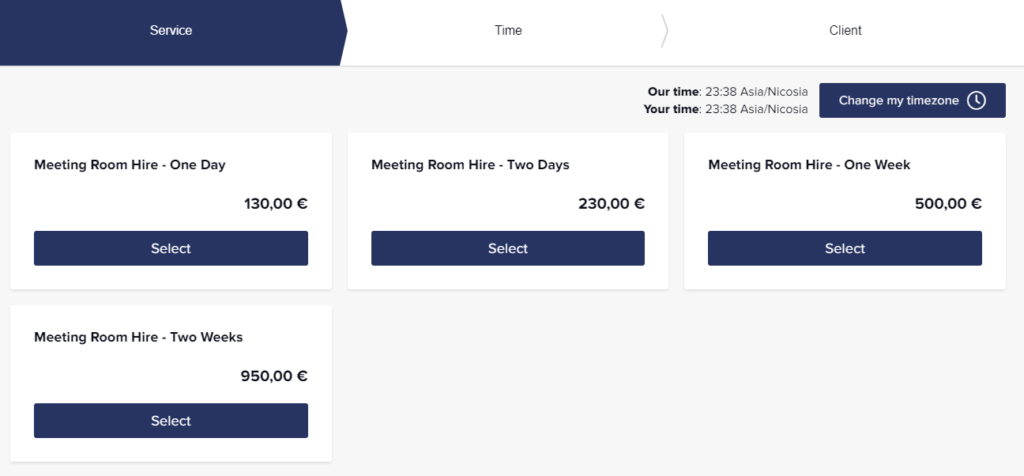Viewport: 1024px width, 476px height.
Task: Click the 950,00 € price
Action: pyautogui.click(x=274, y=377)
